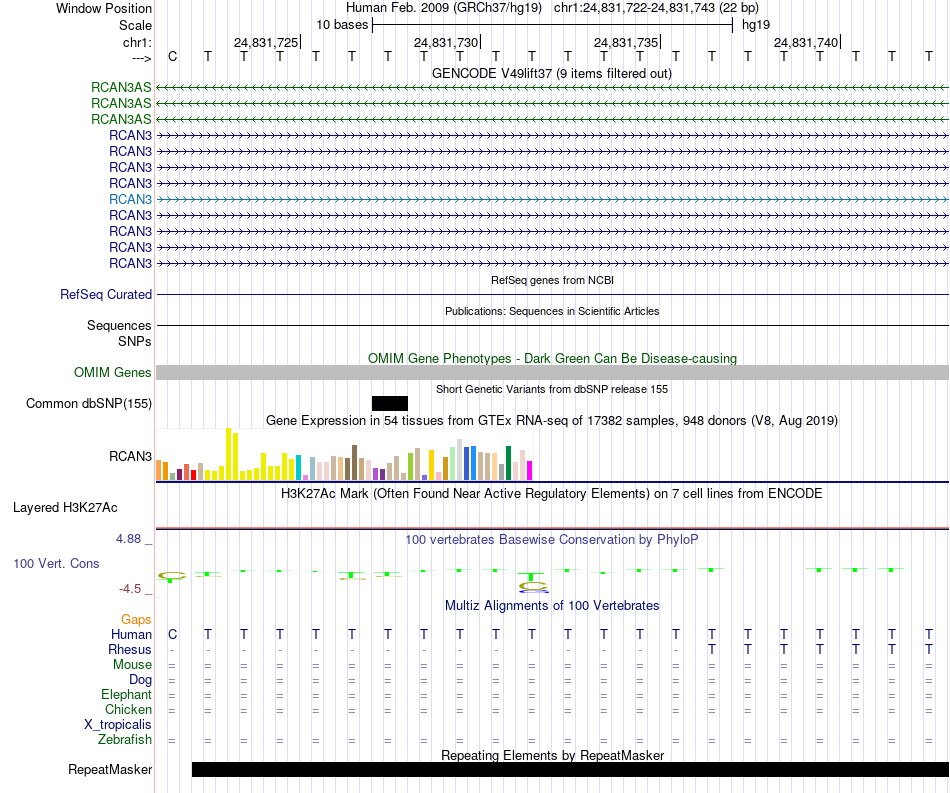Click the Chicken alignment row label

coord(128,709)
